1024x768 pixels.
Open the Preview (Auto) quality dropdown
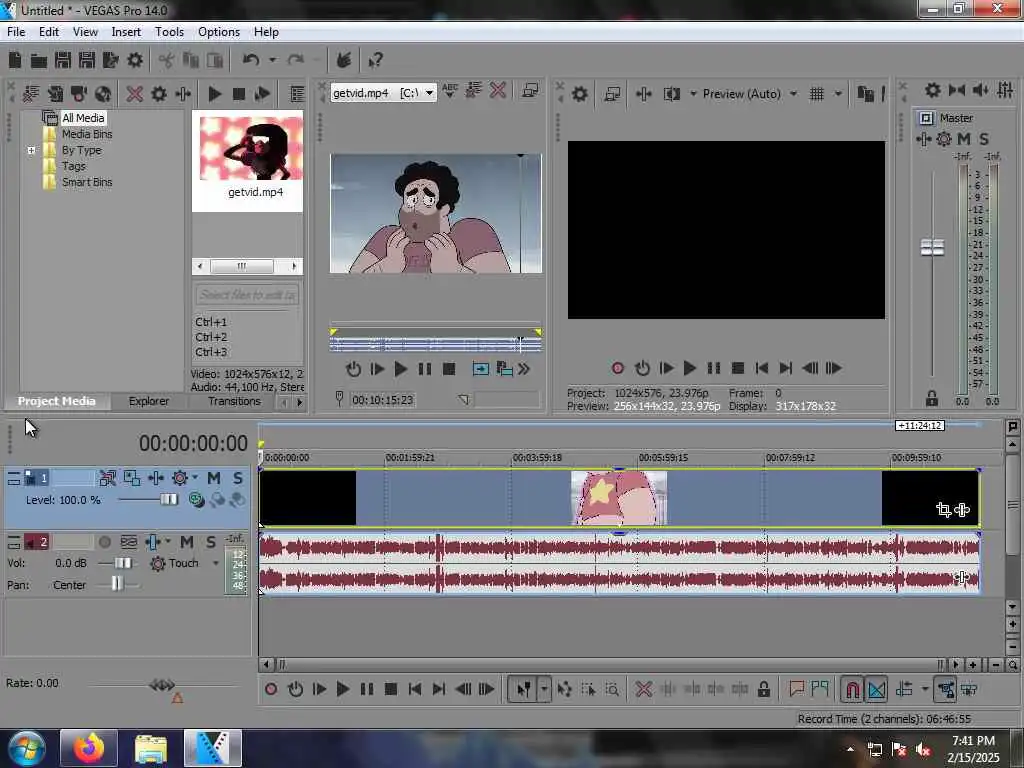(793, 94)
